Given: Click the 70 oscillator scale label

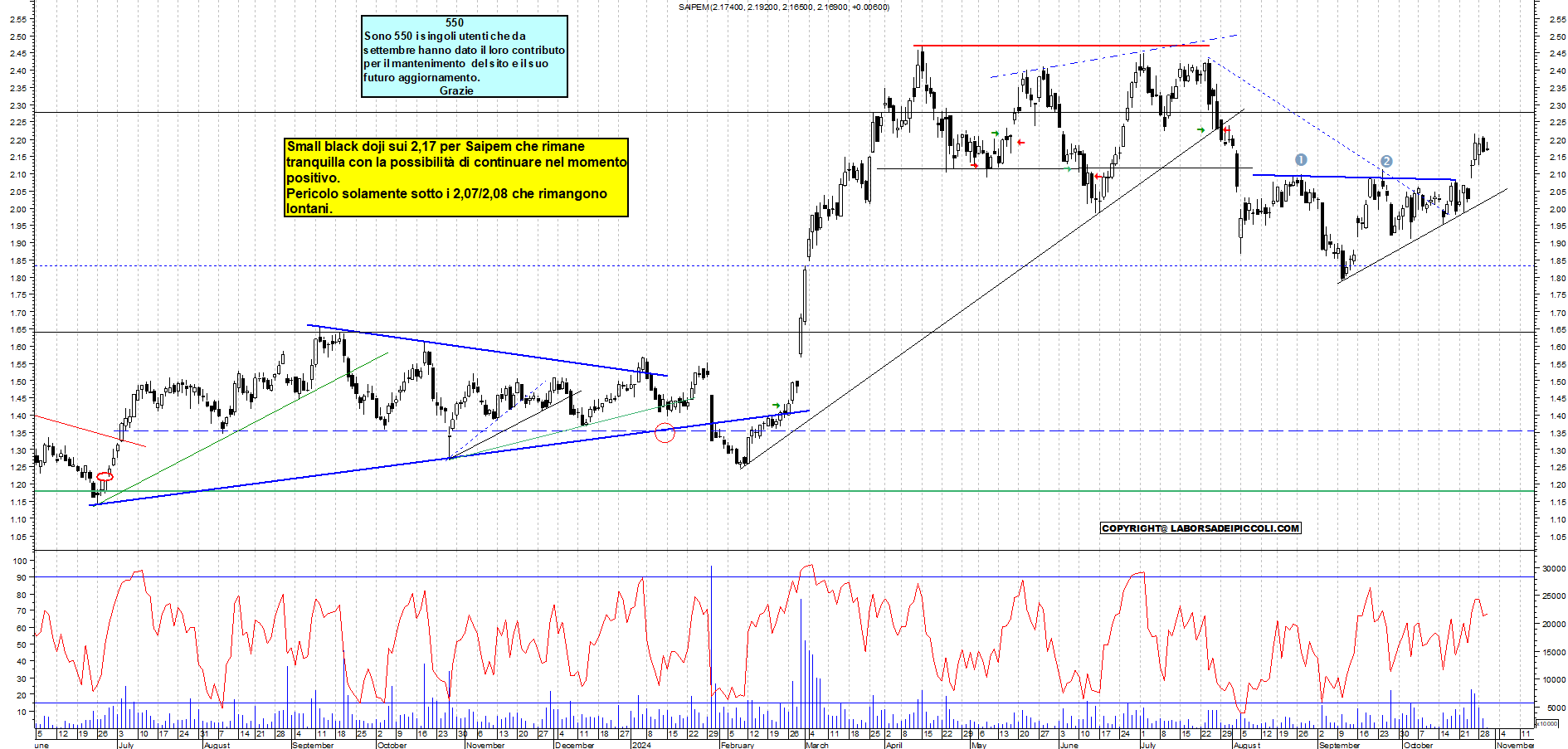Looking at the screenshot, I should tap(22, 611).
